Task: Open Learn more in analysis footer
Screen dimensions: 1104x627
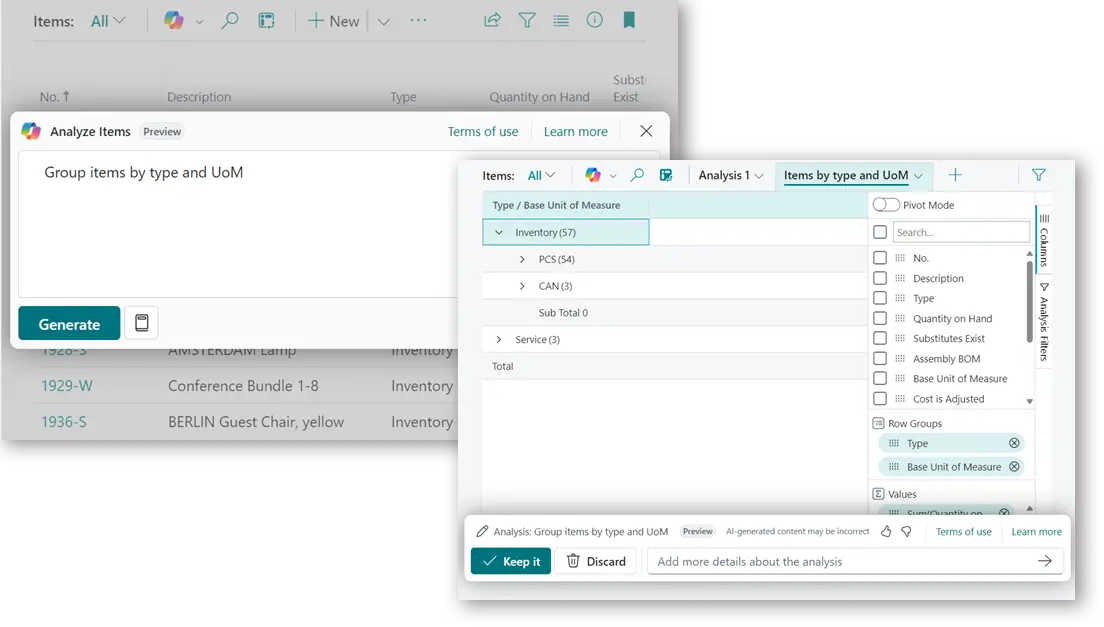Action: 1036,531
